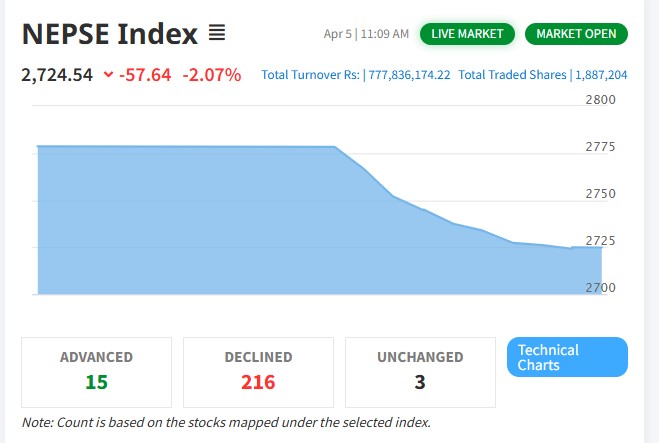Open the list menu icon beside NEPSE Index
Image resolution: width=659 pixels, height=443 pixels.
tap(217, 34)
